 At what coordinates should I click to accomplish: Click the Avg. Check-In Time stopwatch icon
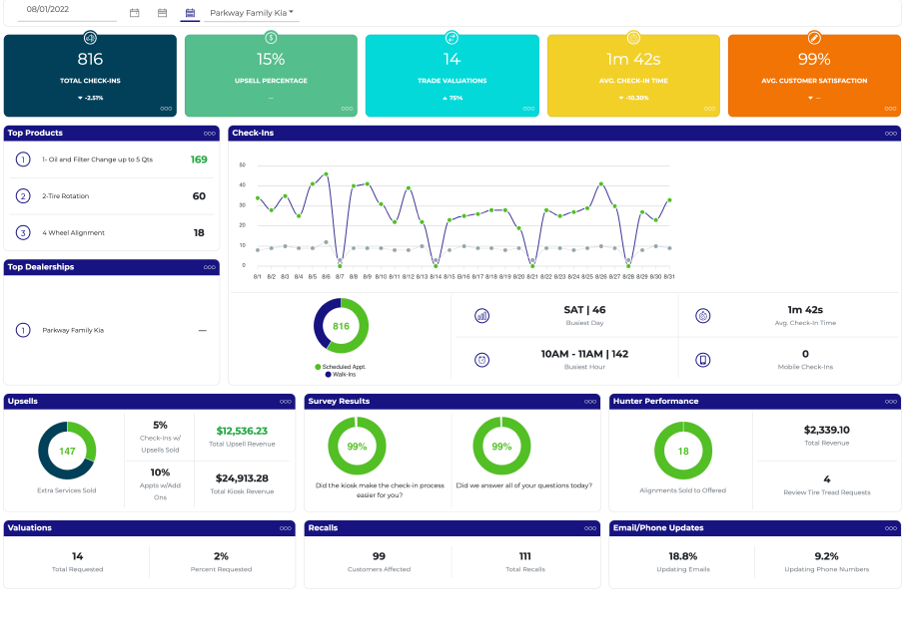(x=702, y=316)
